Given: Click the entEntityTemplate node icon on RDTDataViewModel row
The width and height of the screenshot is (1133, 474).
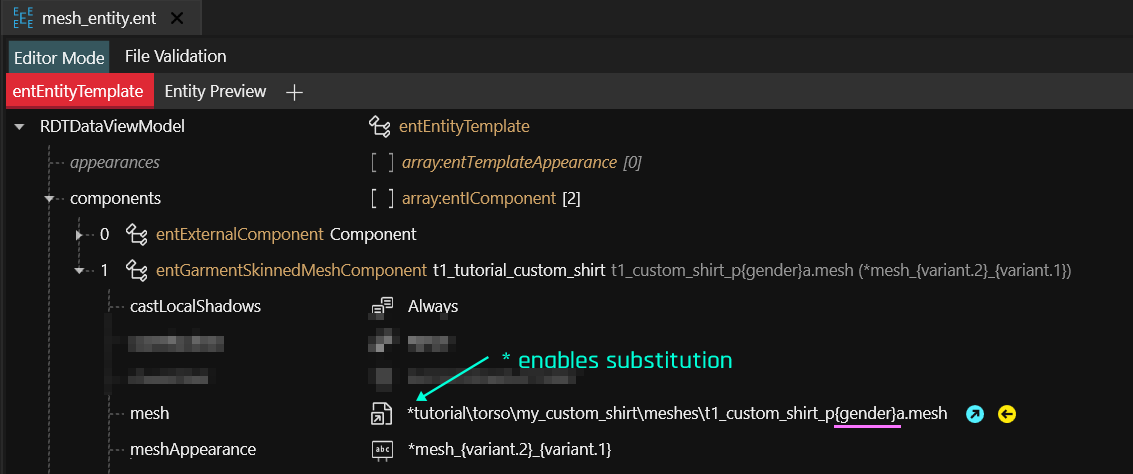Looking at the screenshot, I should (x=379, y=126).
